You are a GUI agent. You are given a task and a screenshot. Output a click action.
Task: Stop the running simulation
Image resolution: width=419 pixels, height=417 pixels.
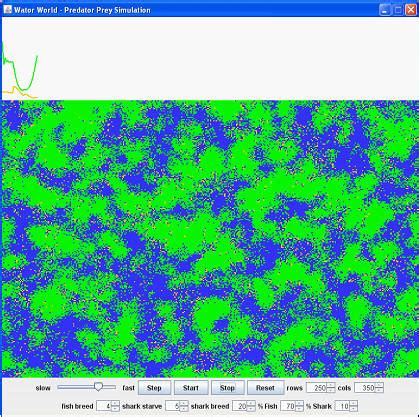228,388
